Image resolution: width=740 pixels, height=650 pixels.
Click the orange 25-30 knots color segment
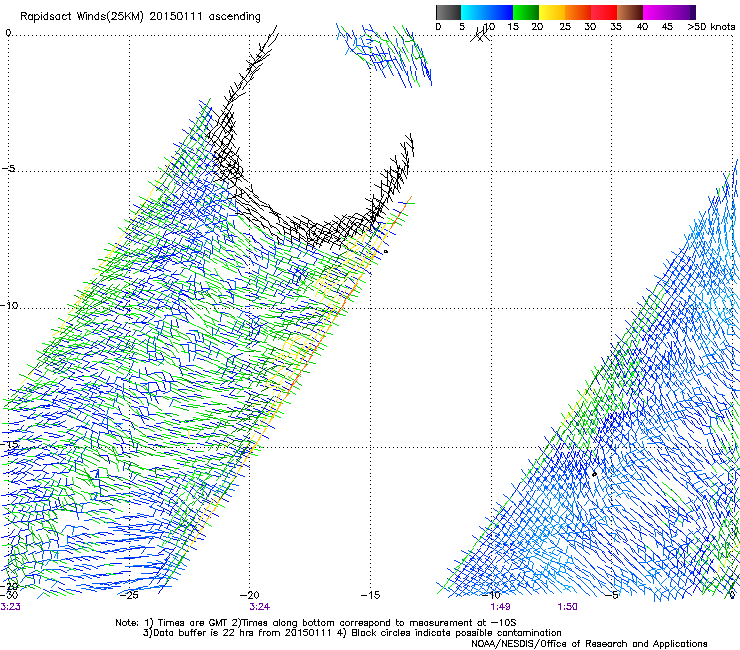(x=578, y=12)
